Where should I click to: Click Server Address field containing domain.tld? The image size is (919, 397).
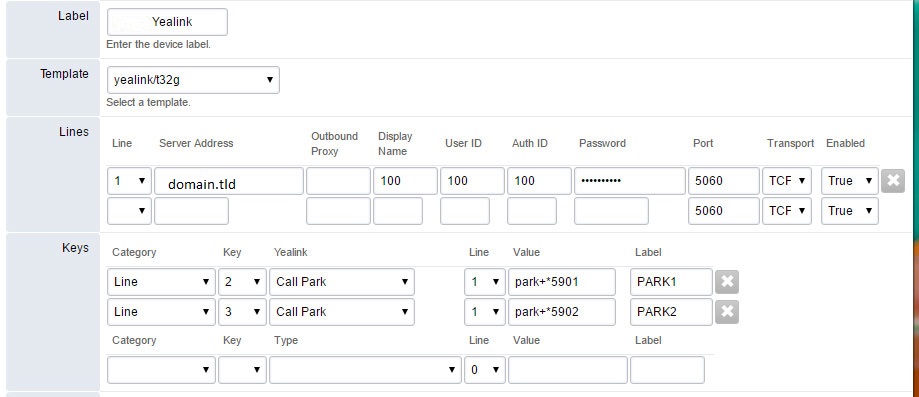pos(229,181)
